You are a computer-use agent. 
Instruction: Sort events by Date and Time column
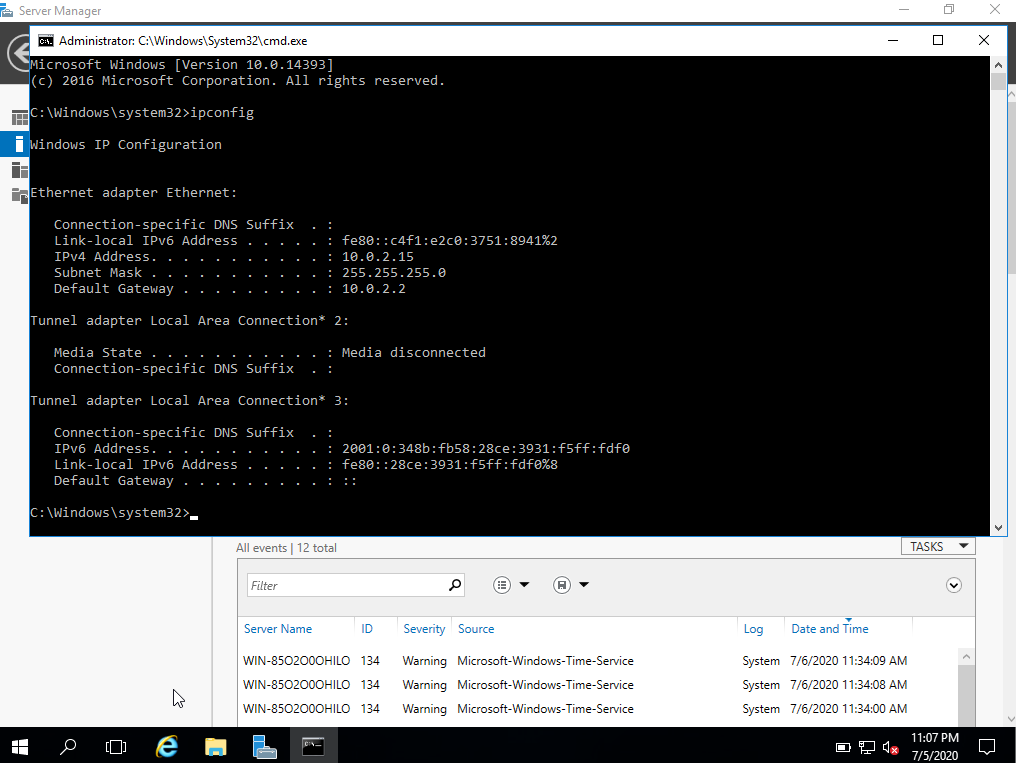[829, 629]
